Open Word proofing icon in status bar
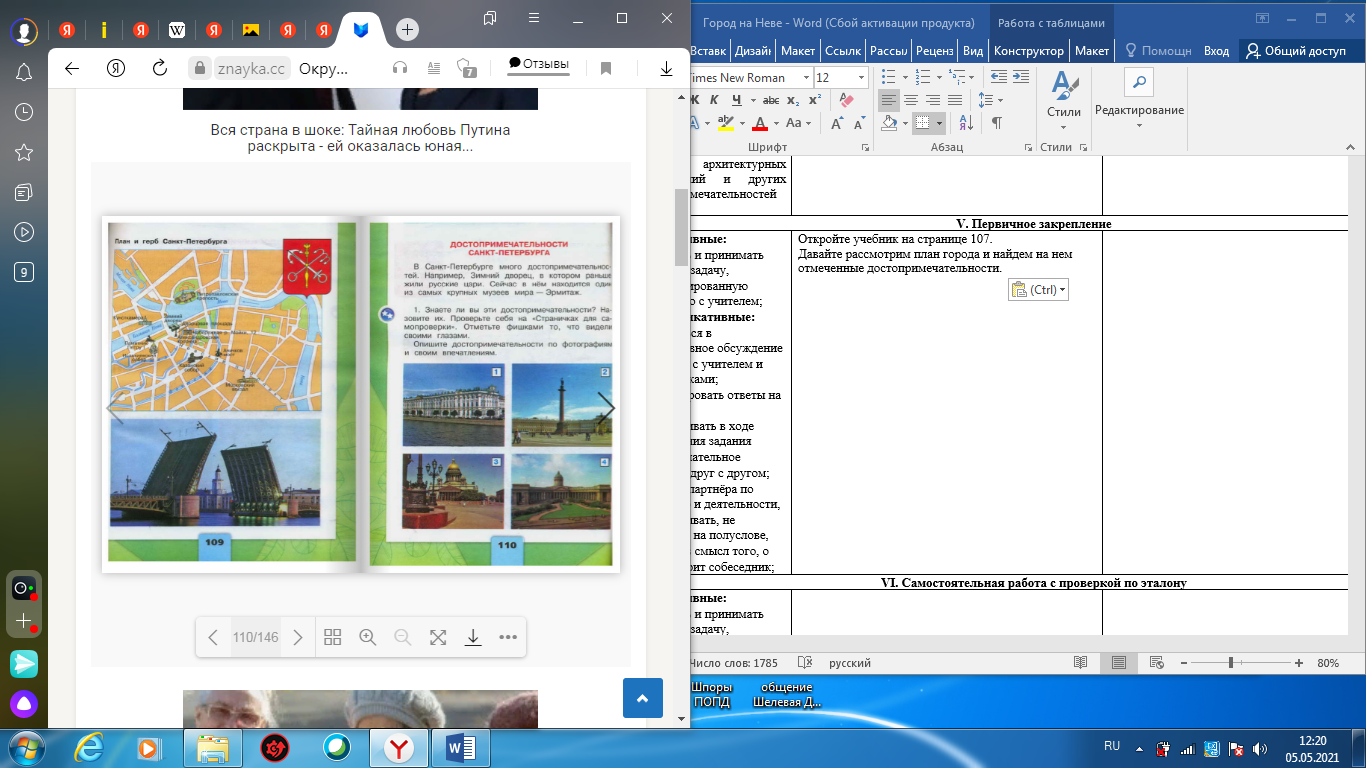1366x768 pixels. point(804,663)
